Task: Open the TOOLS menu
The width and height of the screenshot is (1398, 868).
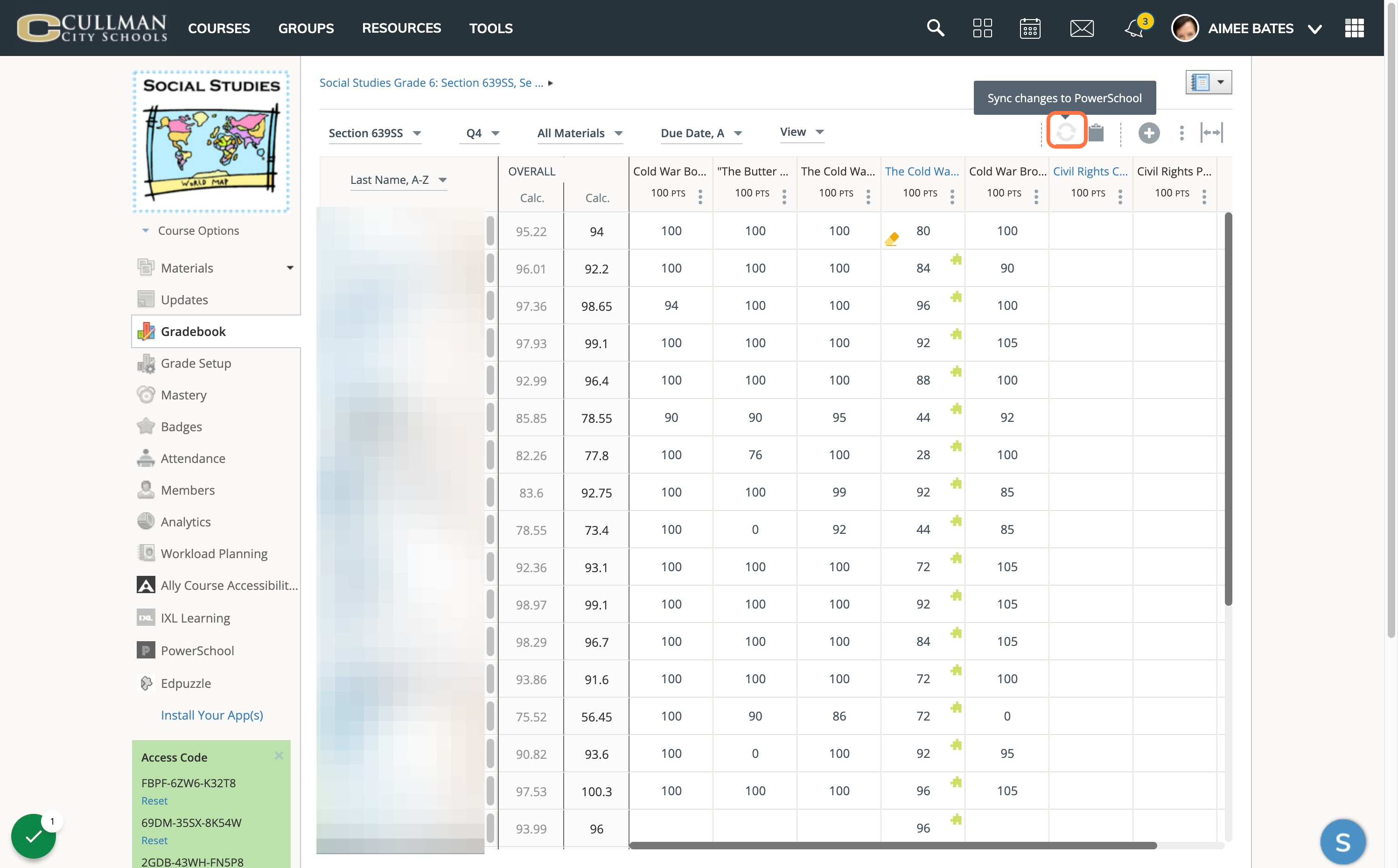Action: 491,28
